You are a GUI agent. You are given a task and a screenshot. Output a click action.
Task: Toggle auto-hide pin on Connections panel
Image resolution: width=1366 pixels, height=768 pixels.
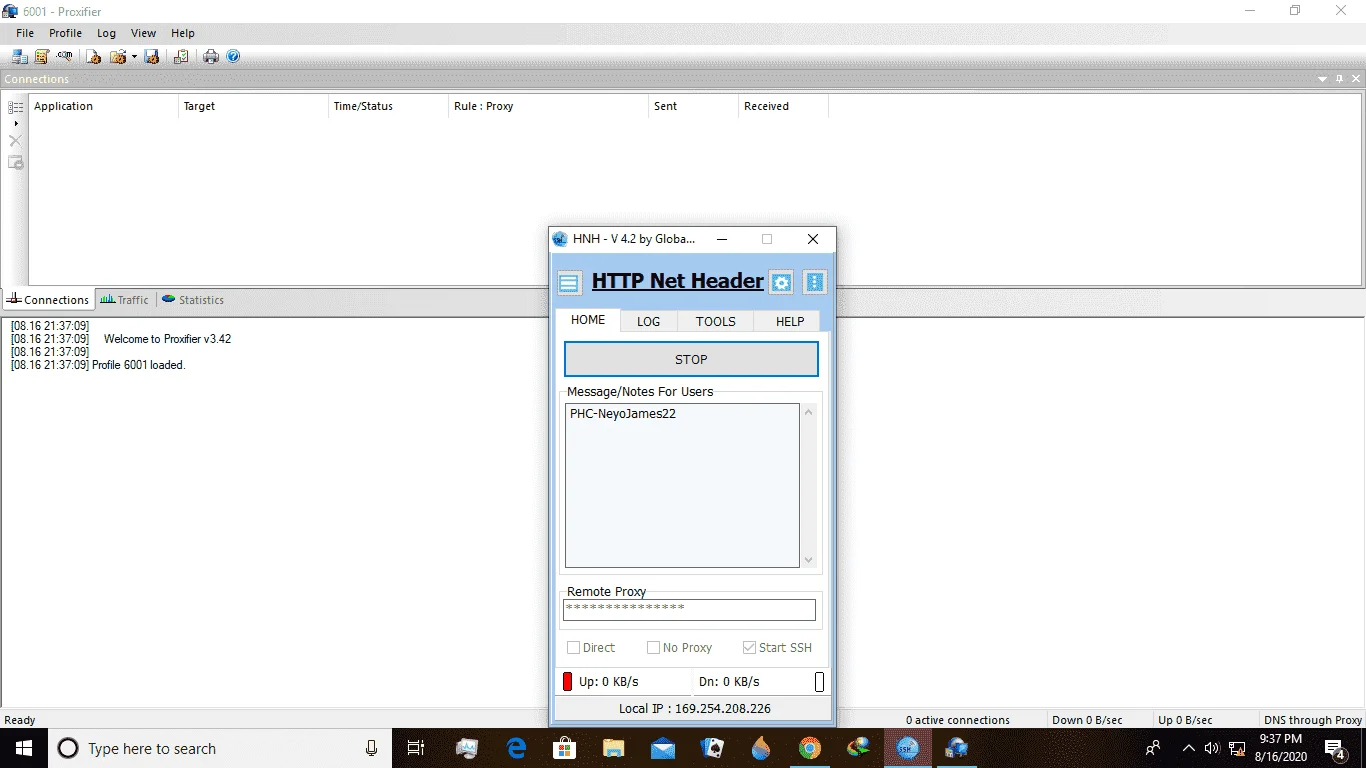coord(1339,79)
